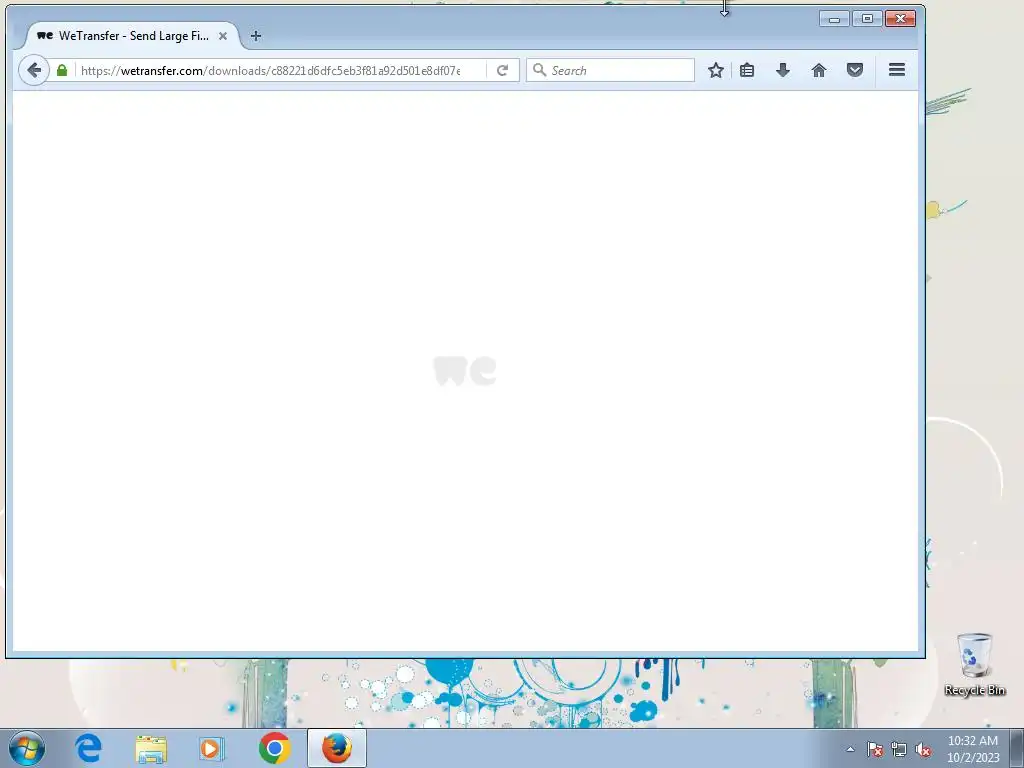Open the Firefox downloads arrow
Image resolution: width=1024 pixels, height=768 pixels.
point(782,71)
